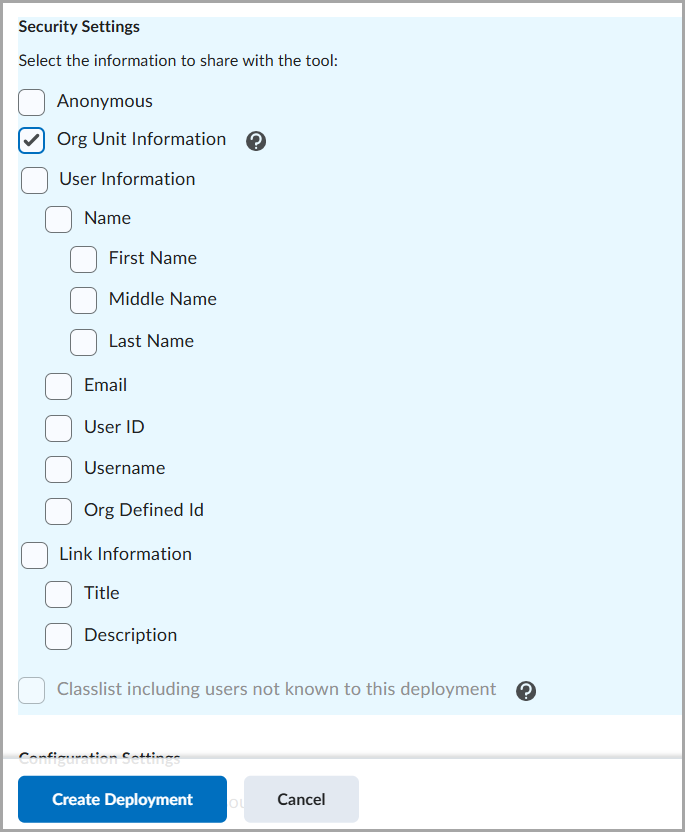Image resolution: width=685 pixels, height=832 pixels.
Task: Enable Title sharing under Link Information
Action: [x=58, y=594]
